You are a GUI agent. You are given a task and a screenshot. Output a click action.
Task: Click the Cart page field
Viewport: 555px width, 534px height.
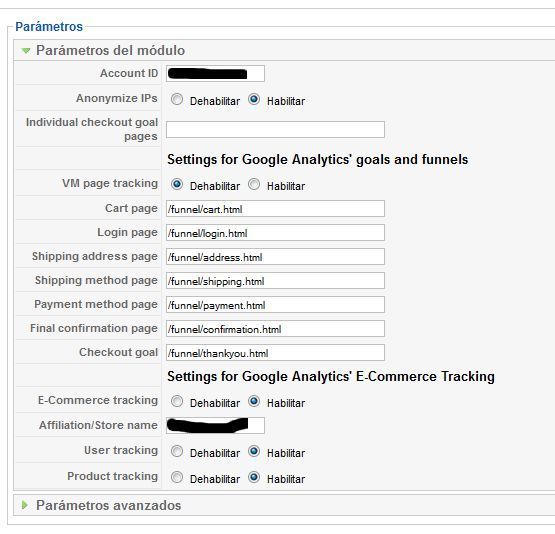tap(275, 209)
